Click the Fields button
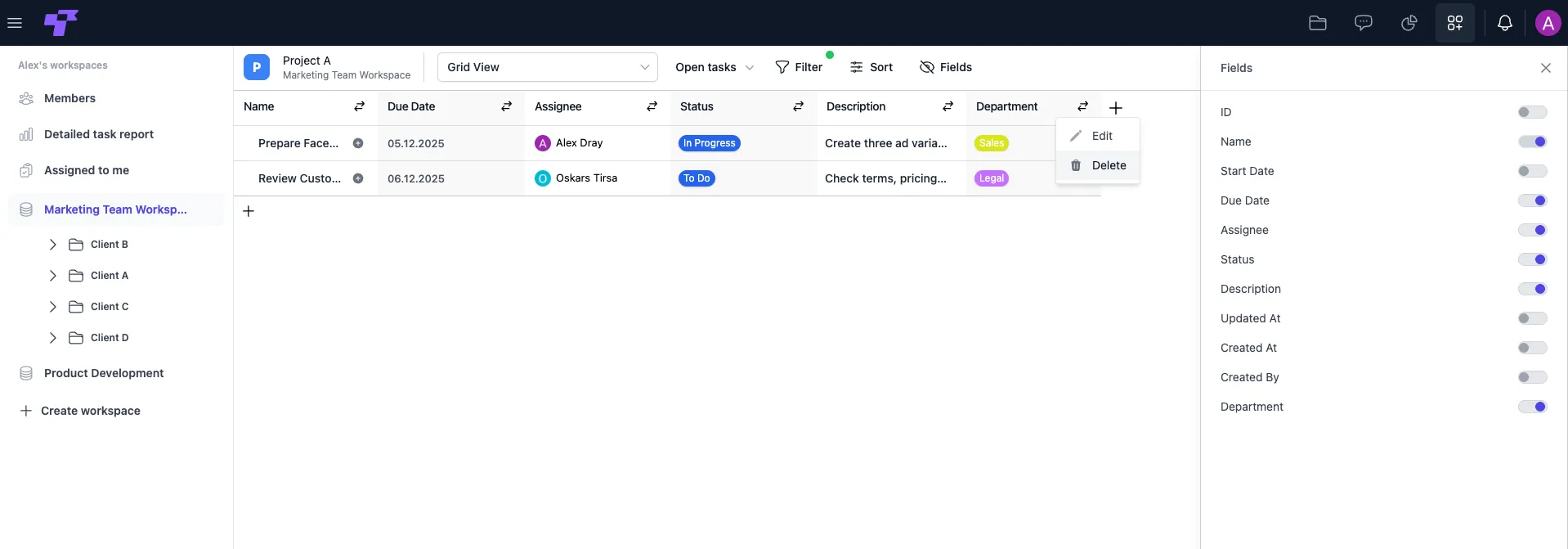The width and height of the screenshot is (1568, 549). 946,67
